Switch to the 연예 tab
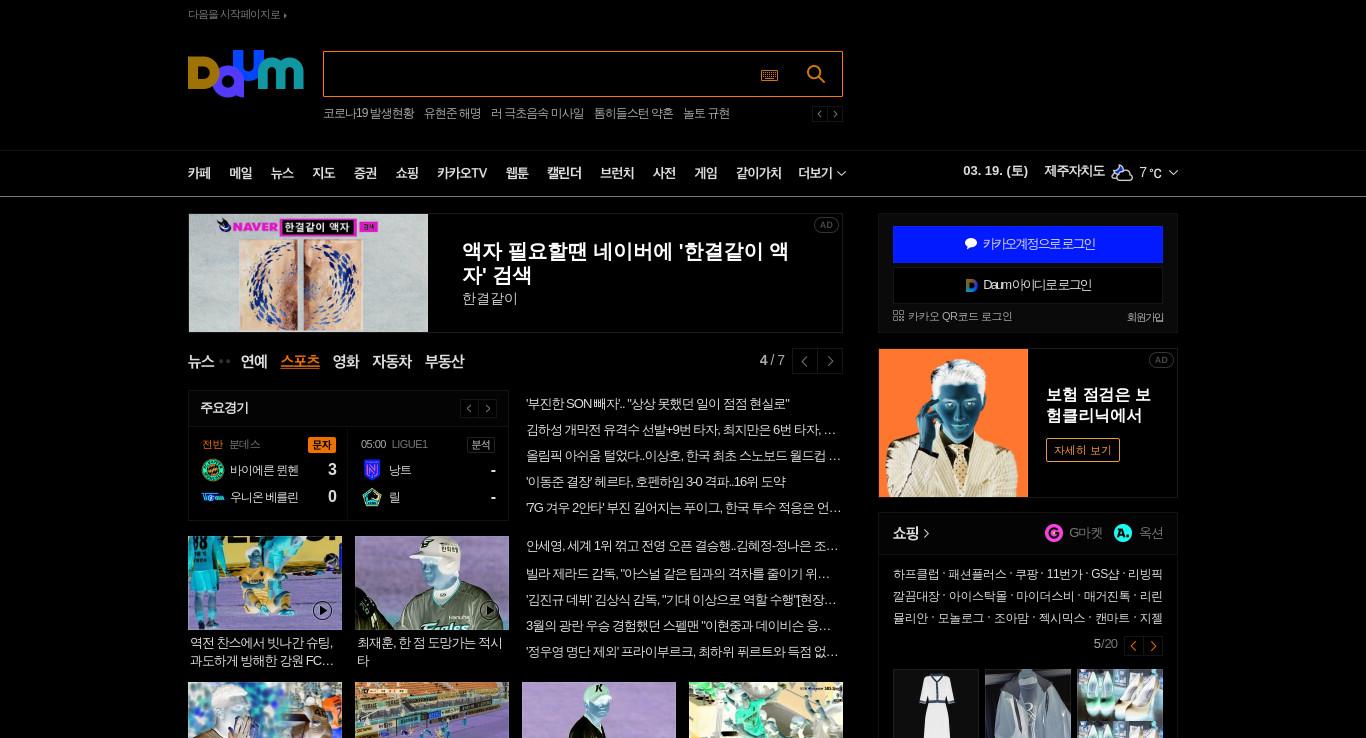Image resolution: width=1366 pixels, height=738 pixels. click(x=254, y=361)
